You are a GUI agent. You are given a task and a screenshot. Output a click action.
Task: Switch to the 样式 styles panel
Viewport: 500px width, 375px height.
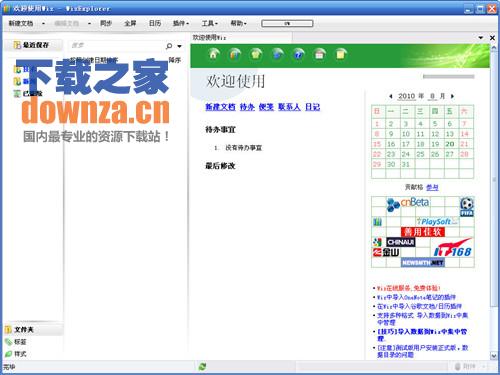pos(16,354)
